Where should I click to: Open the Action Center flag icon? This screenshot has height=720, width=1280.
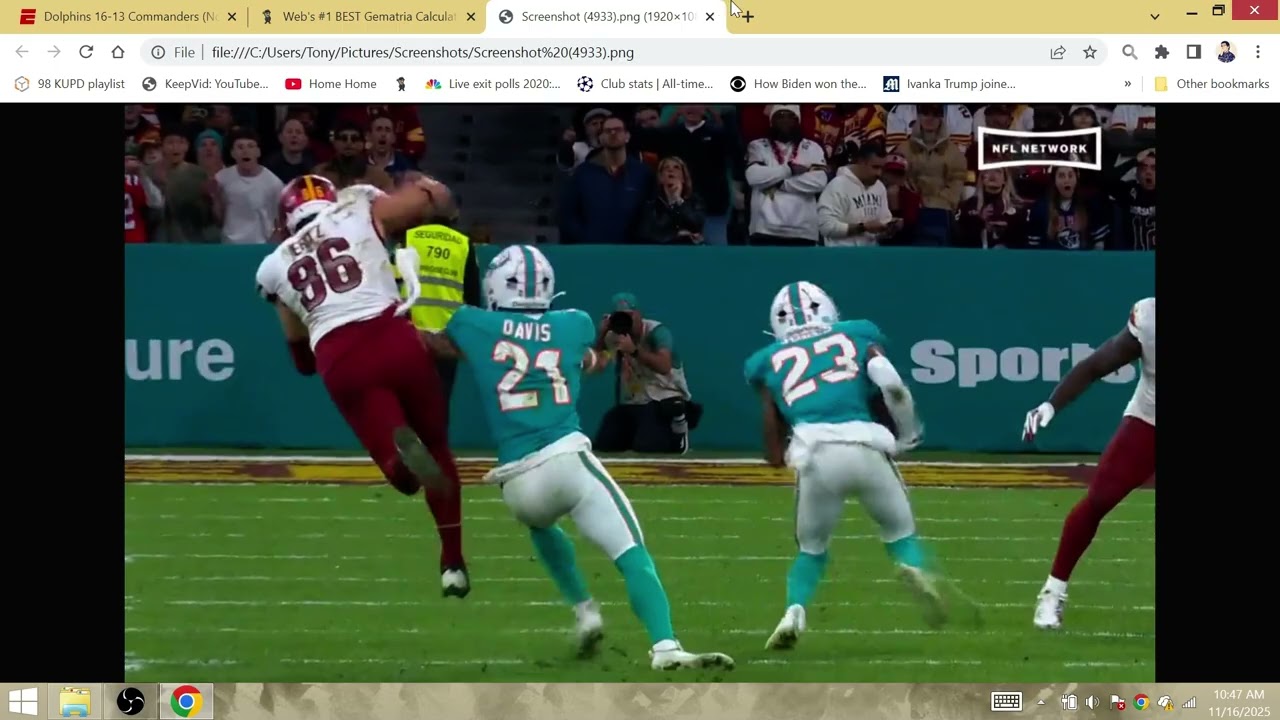point(1117,702)
